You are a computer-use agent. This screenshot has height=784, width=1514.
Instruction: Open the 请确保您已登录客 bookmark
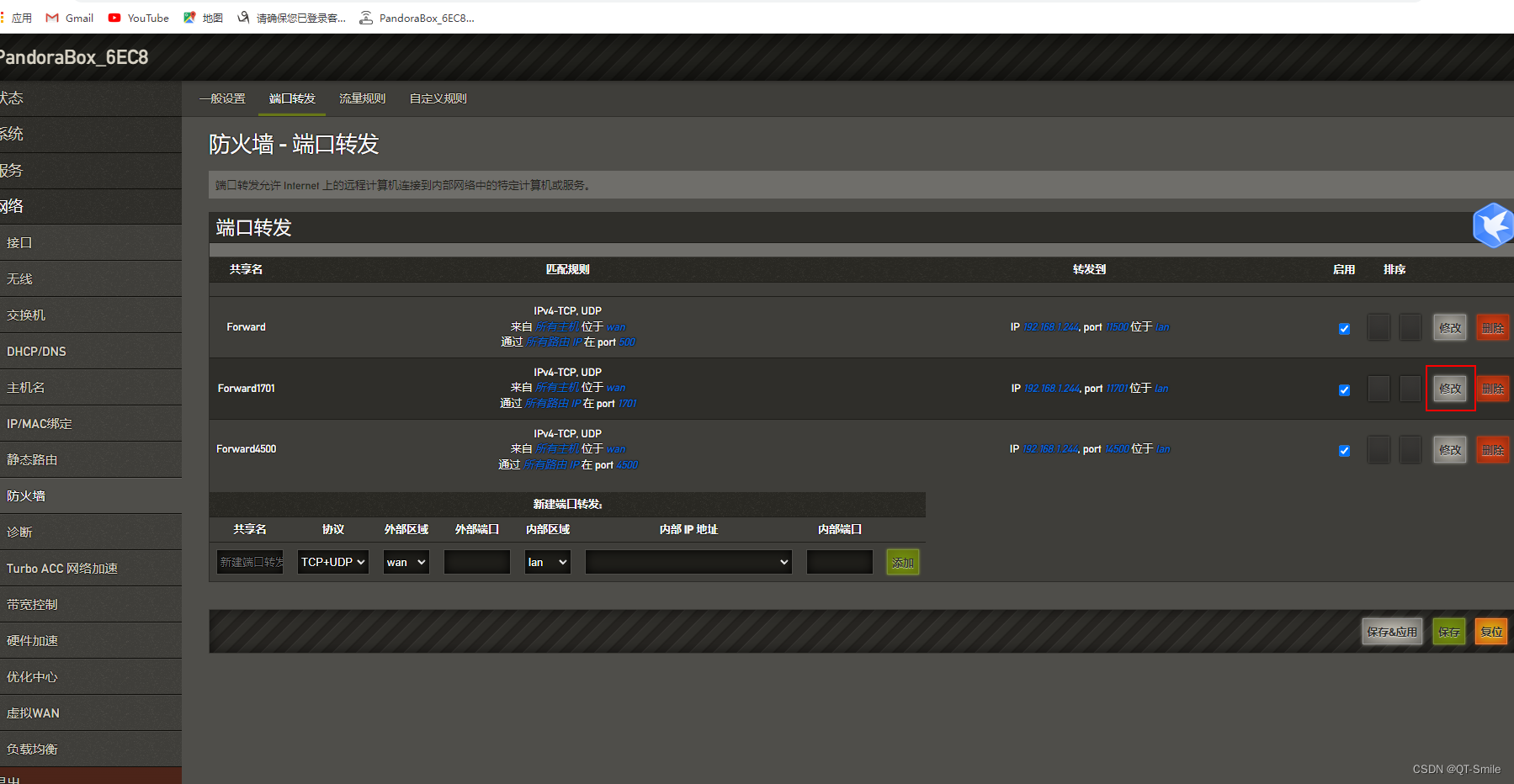click(292, 18)
